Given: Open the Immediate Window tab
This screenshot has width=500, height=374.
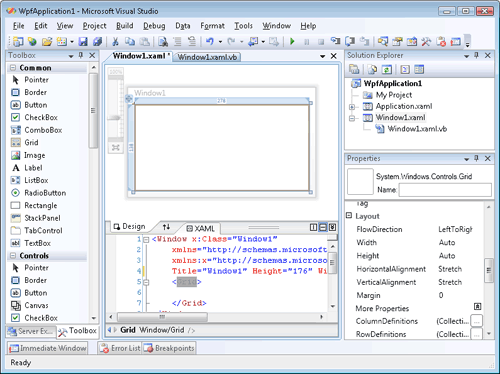Looking at the screenshot, I should [x=47, y=348].
